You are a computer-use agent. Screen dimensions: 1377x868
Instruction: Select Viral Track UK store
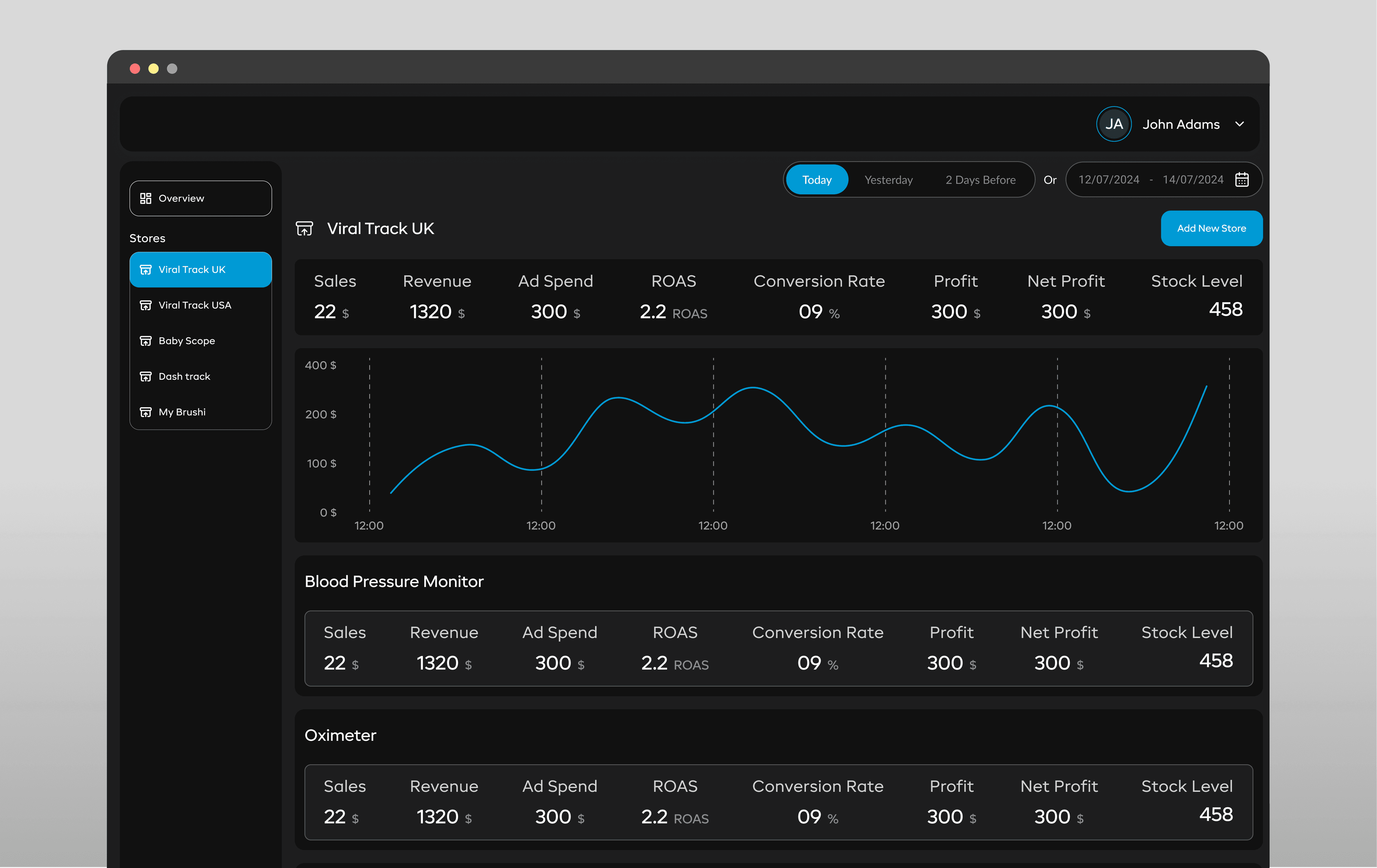pos(201,269)
